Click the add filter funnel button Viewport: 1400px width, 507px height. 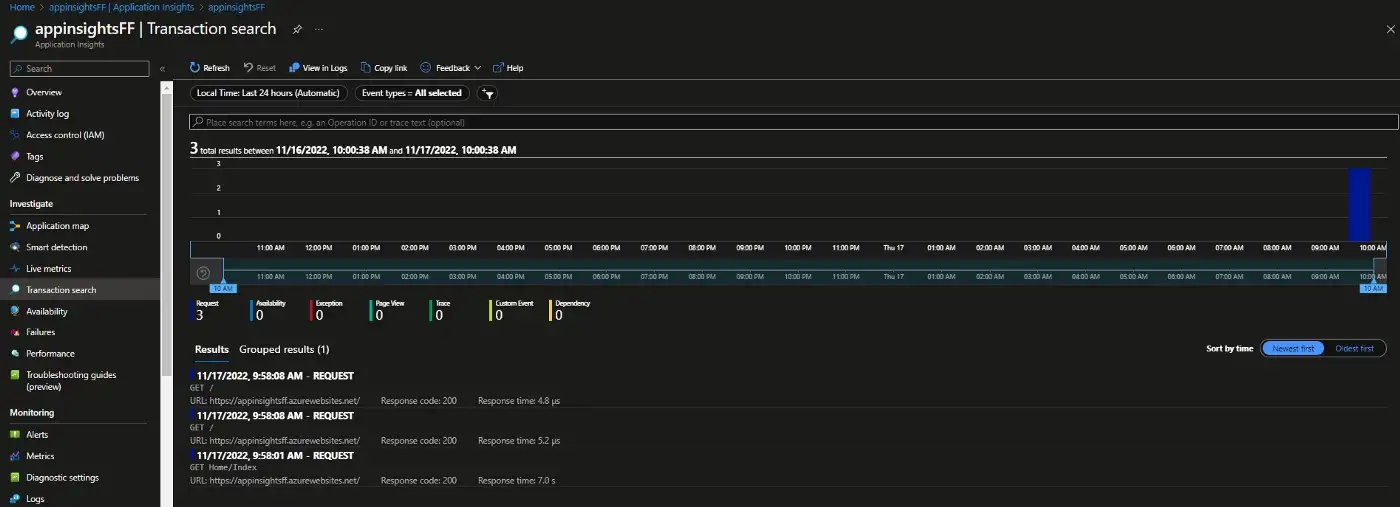(x=488, y=93)
